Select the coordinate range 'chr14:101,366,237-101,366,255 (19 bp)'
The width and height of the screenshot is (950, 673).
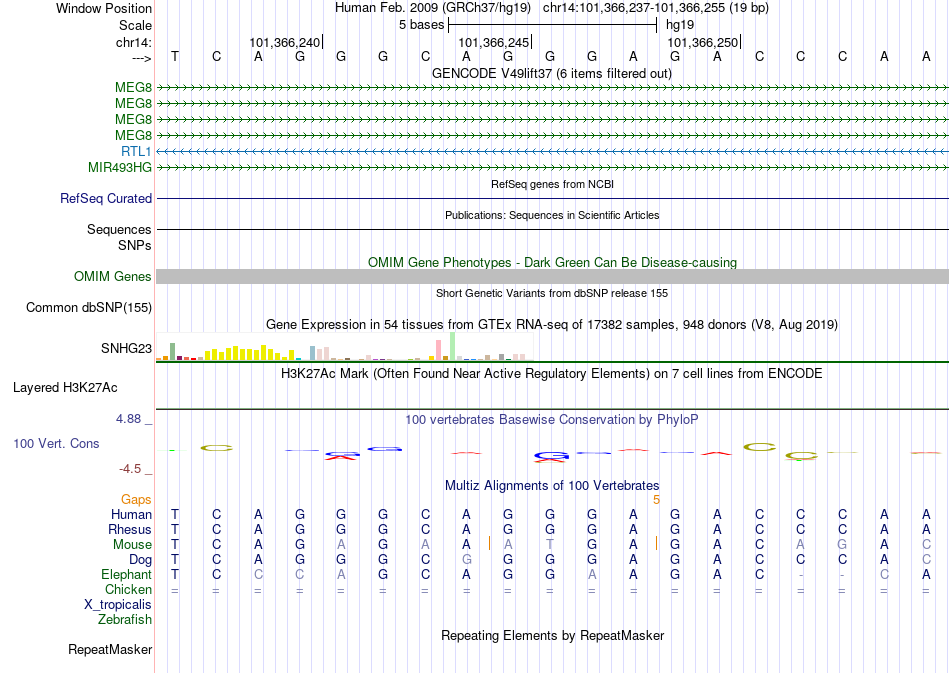(656, 8)
